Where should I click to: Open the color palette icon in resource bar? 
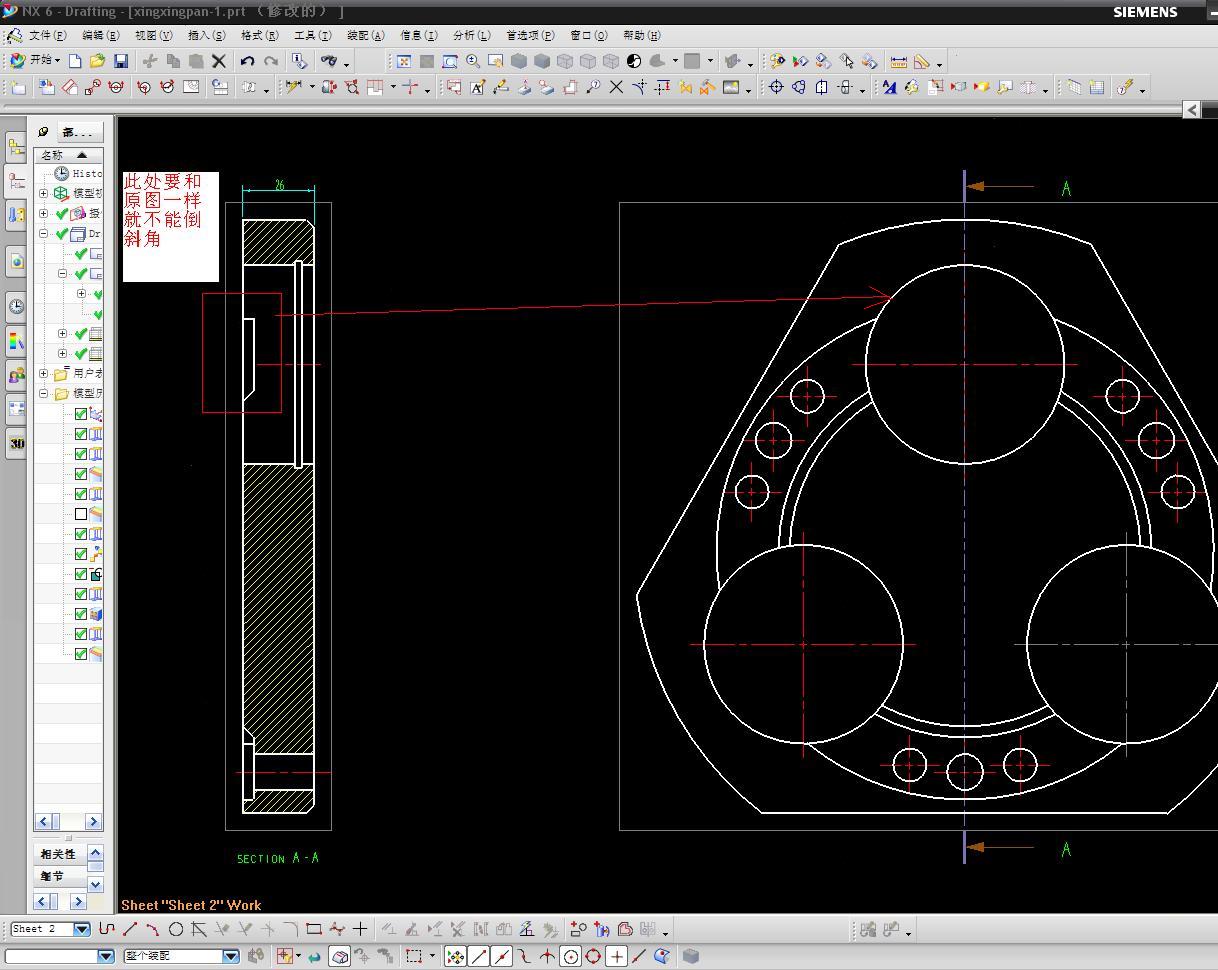16,340
